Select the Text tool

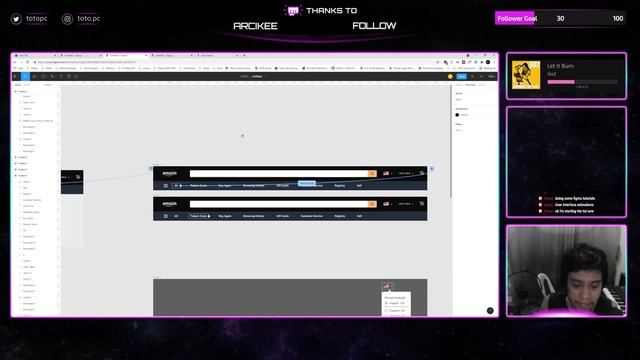pos(61,76)
